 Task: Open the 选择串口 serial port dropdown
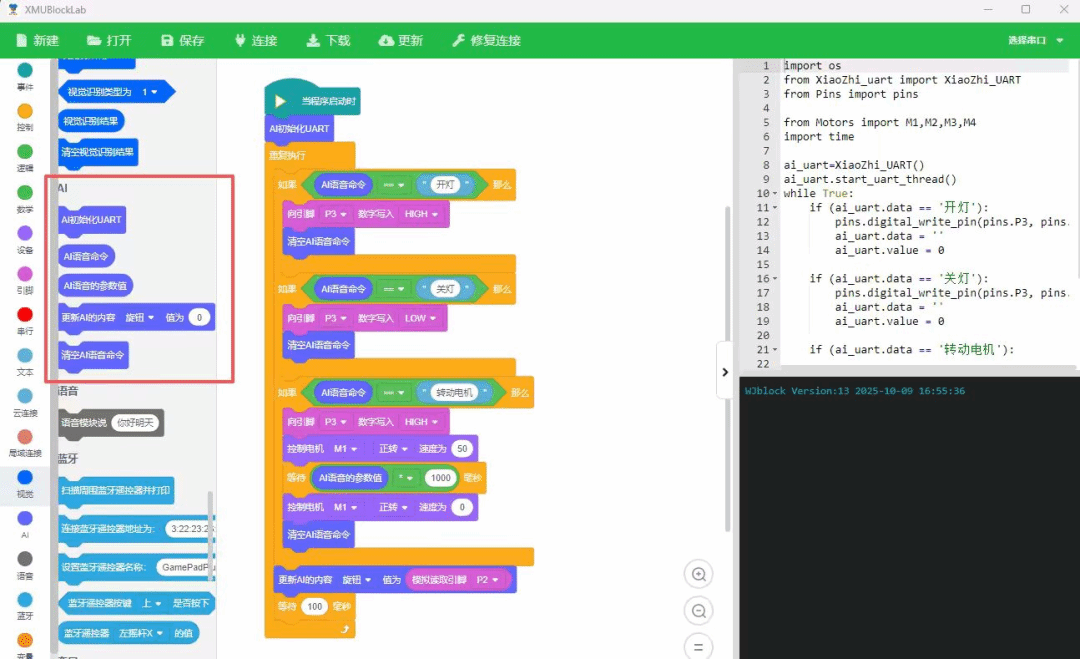pyautogui.click(x=1033, y=41)
